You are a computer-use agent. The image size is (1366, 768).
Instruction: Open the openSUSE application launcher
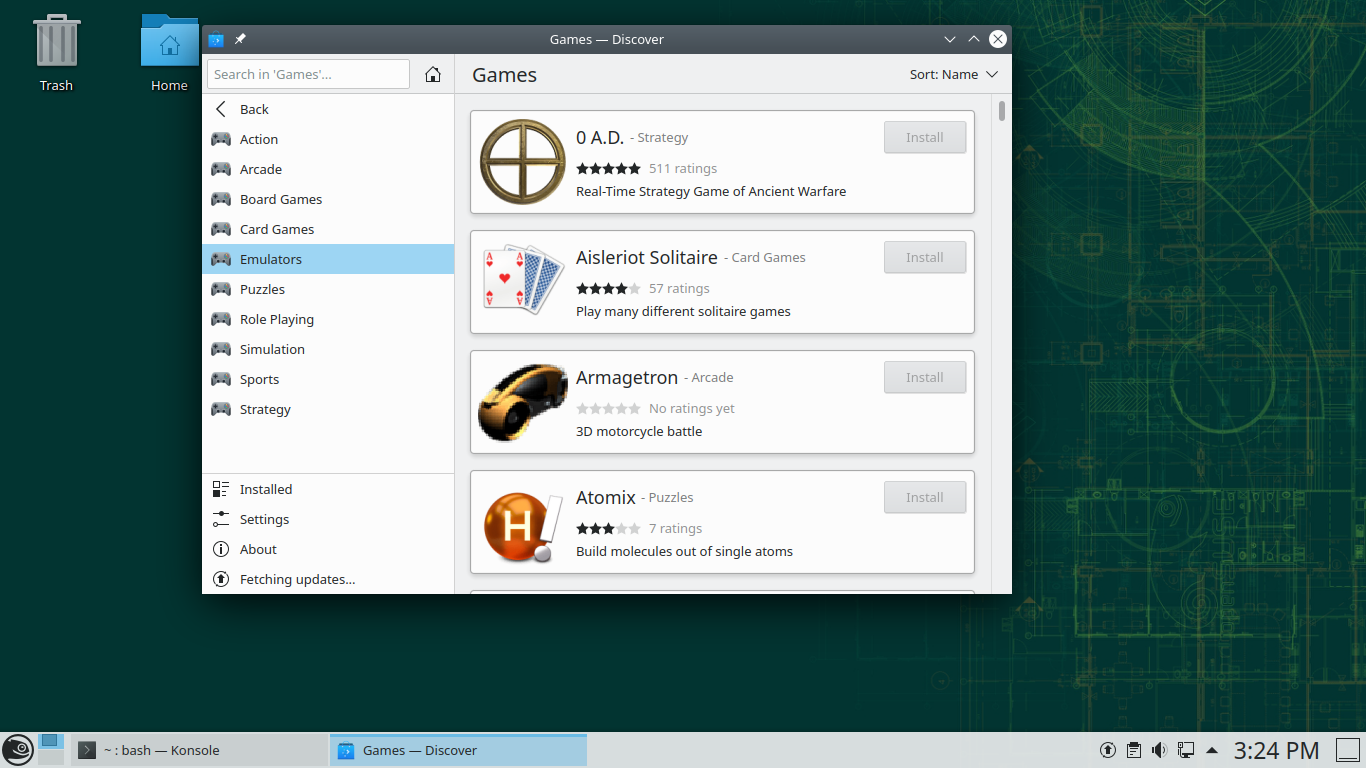[18, 750]
